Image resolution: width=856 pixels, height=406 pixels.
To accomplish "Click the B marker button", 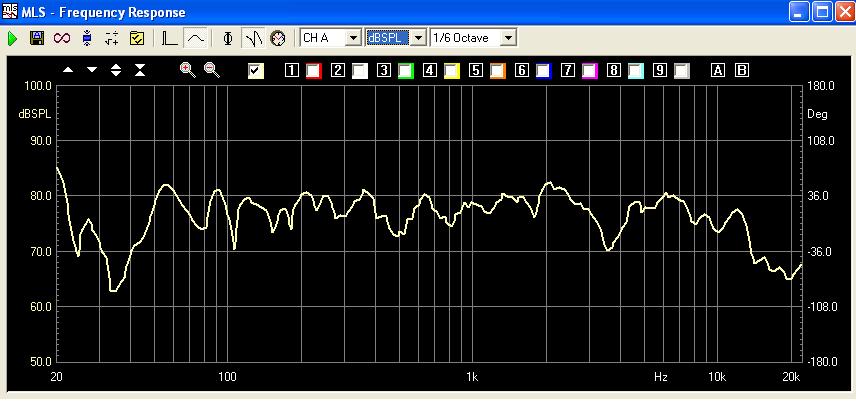I will [741, 70].
